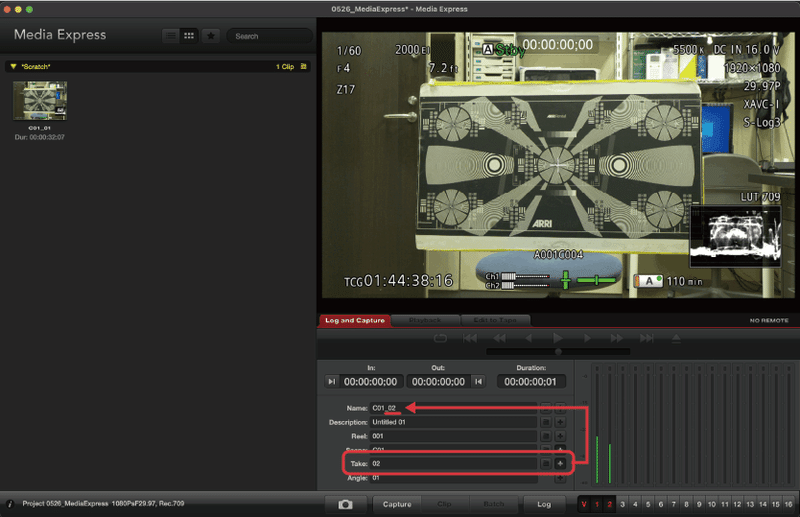800x517 pixels.
Task: Click the Search field in media list
Action: pos(269,36)
